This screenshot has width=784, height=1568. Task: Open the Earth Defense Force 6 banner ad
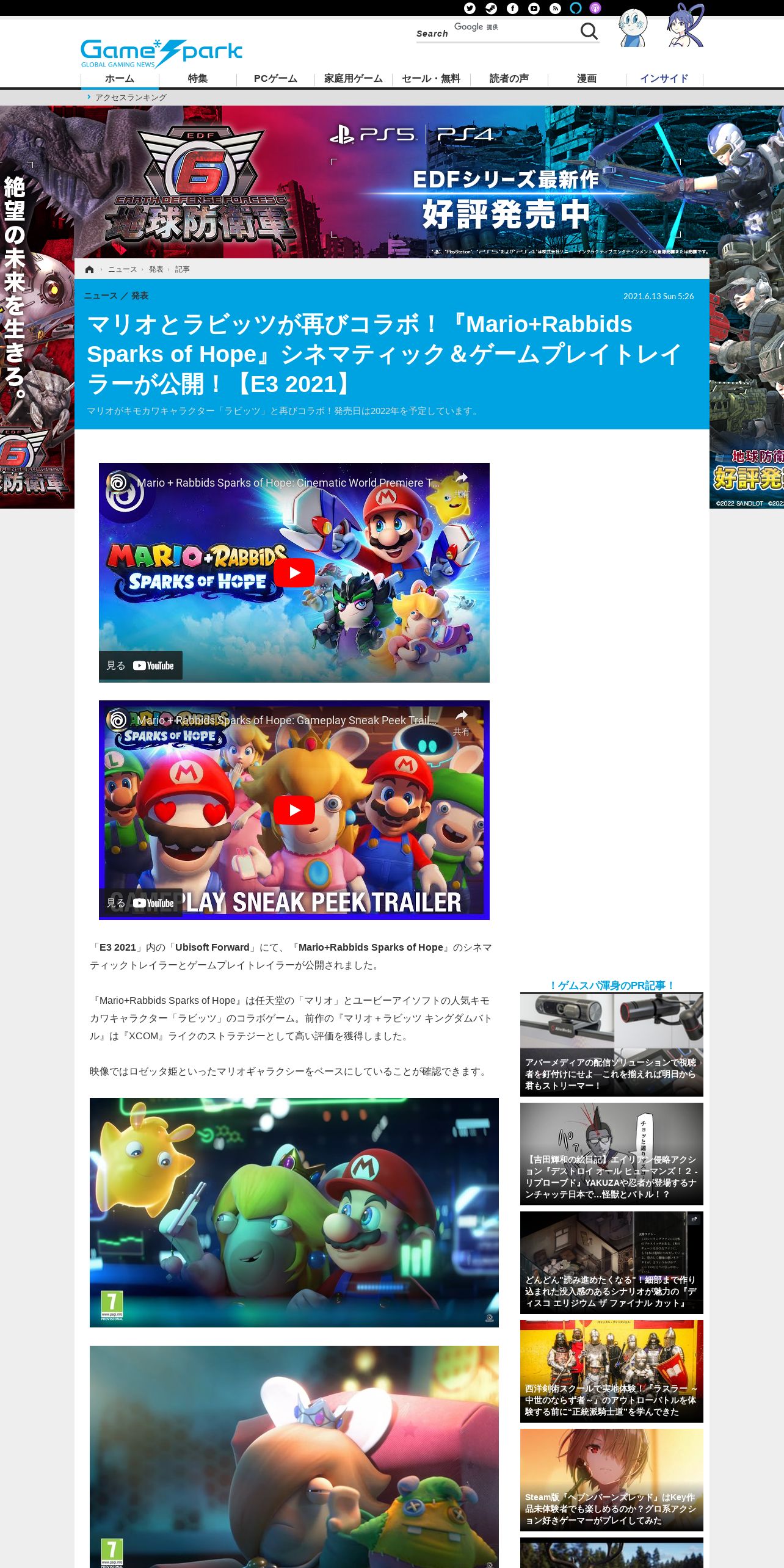[392, 182]
